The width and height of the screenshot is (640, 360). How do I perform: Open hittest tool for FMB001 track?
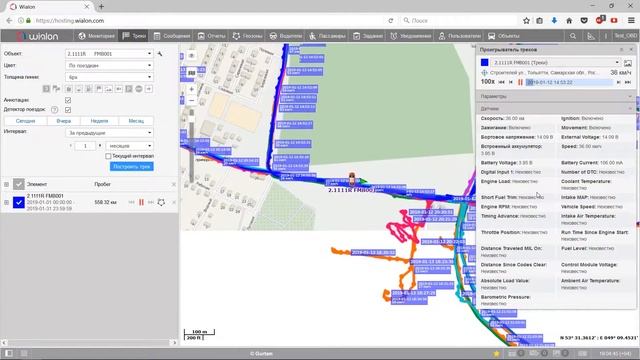(161, 202)
